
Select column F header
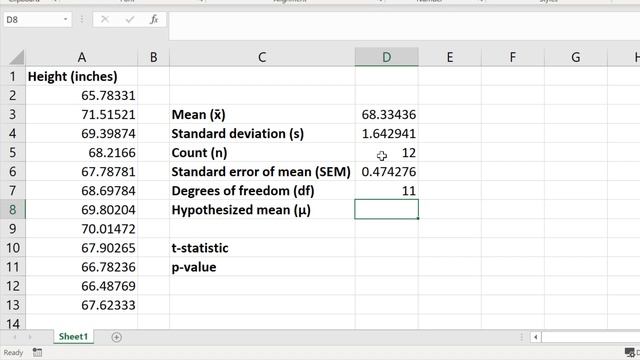click(x=513, y=57)
